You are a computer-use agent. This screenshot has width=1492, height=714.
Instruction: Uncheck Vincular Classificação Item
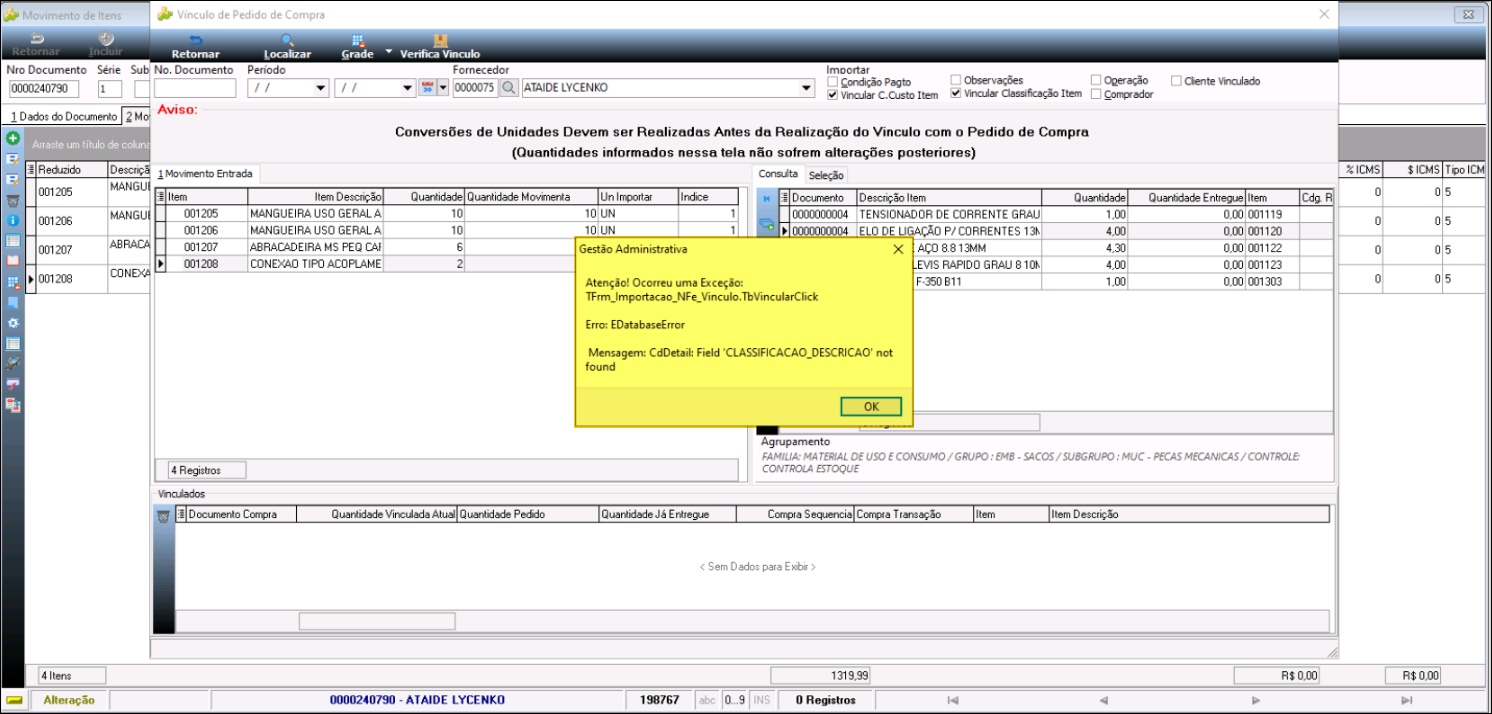coord(956,93)
